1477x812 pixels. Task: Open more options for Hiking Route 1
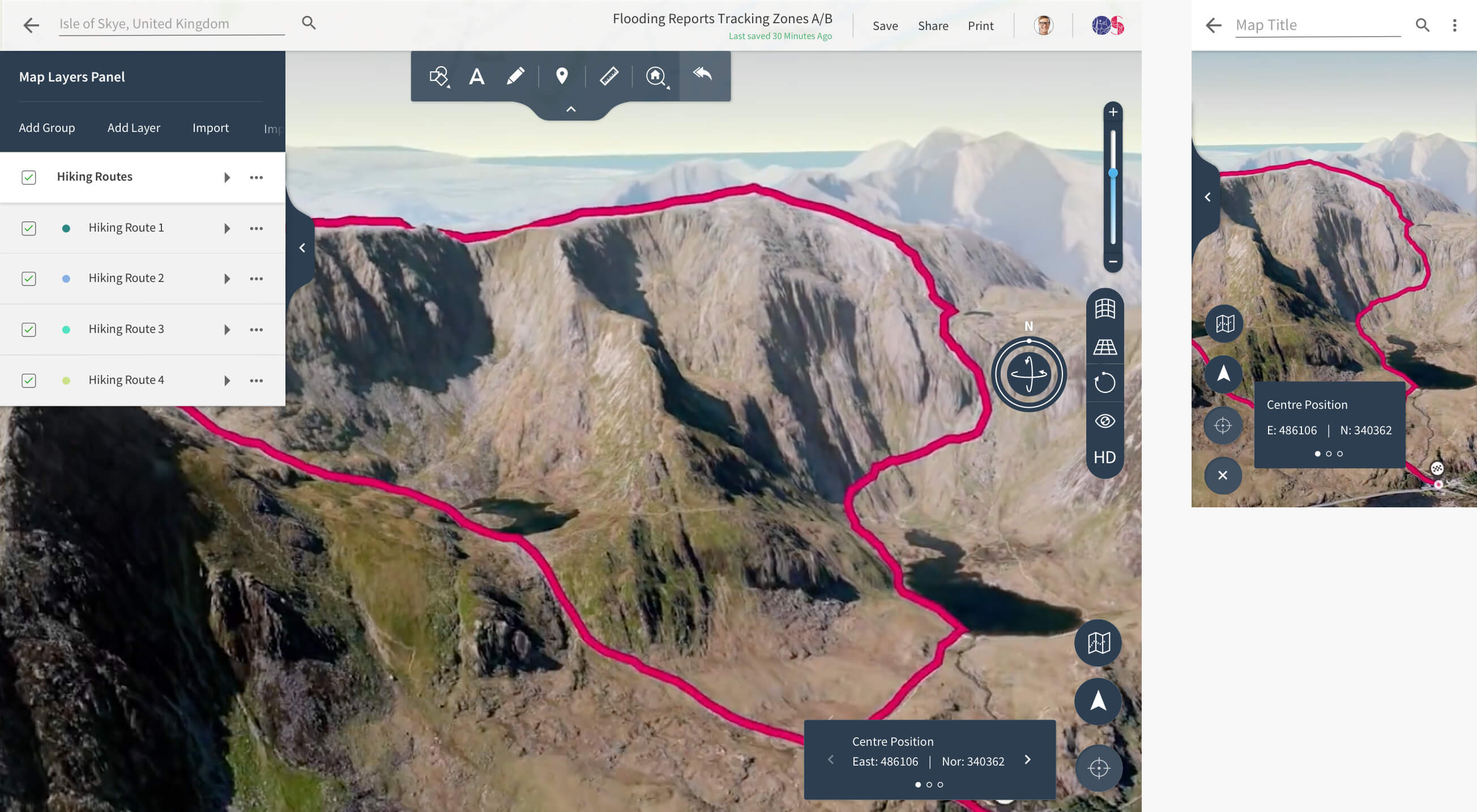[x=257, y=228]
